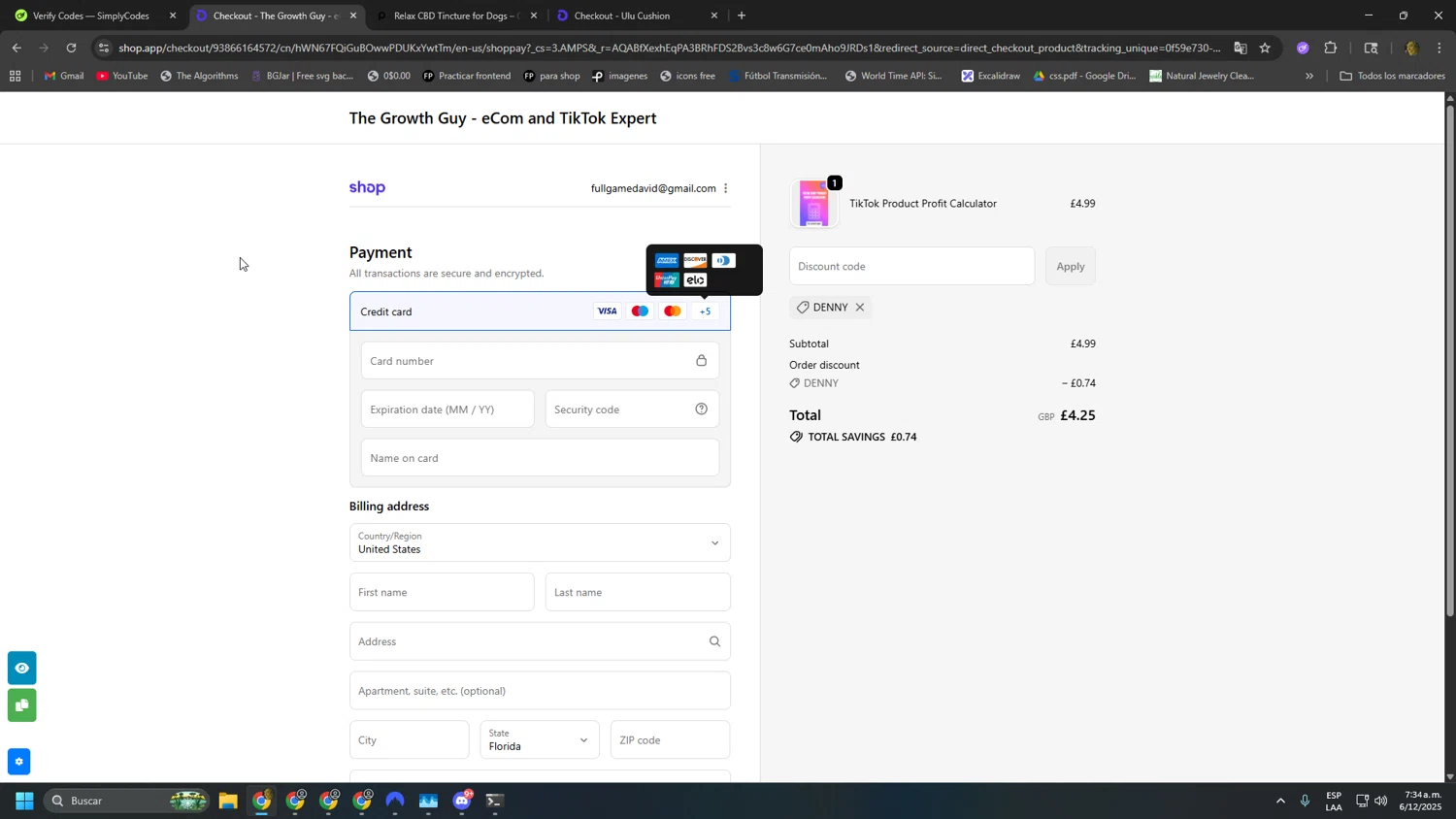Click the Visa card logo
This screenshot has height=819, width=1456.
pyautogui.click(x=607, y=311)
